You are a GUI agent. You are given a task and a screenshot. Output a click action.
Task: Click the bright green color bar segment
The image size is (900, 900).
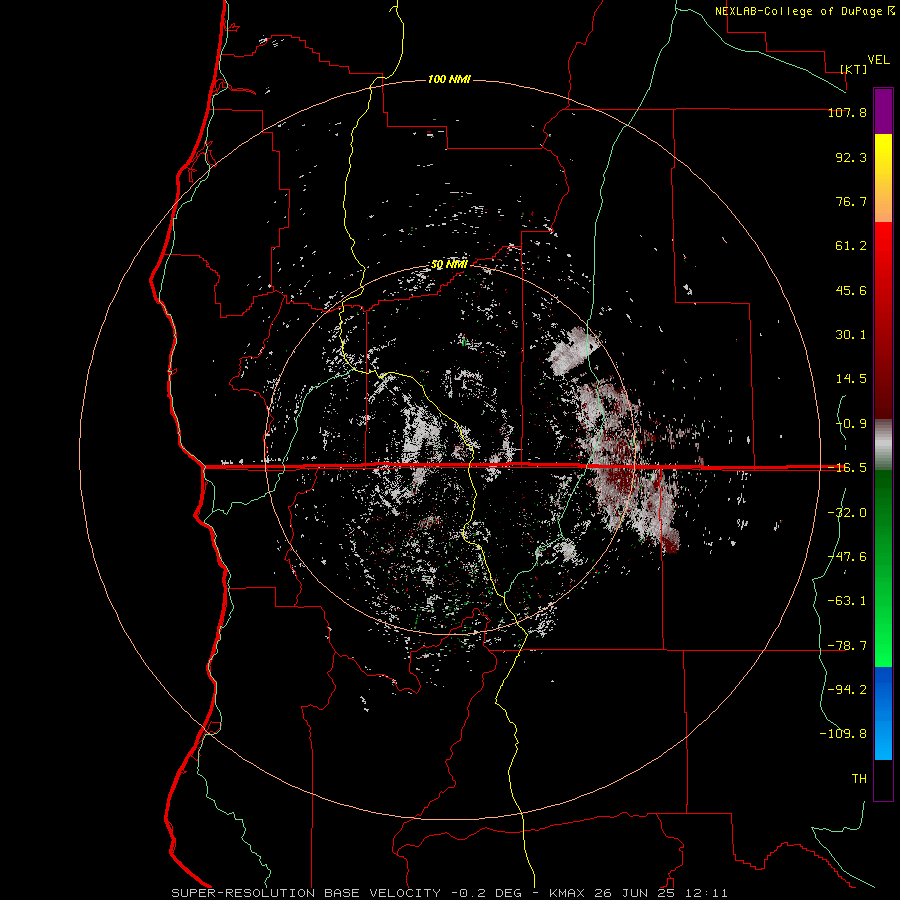click(883, 626)
